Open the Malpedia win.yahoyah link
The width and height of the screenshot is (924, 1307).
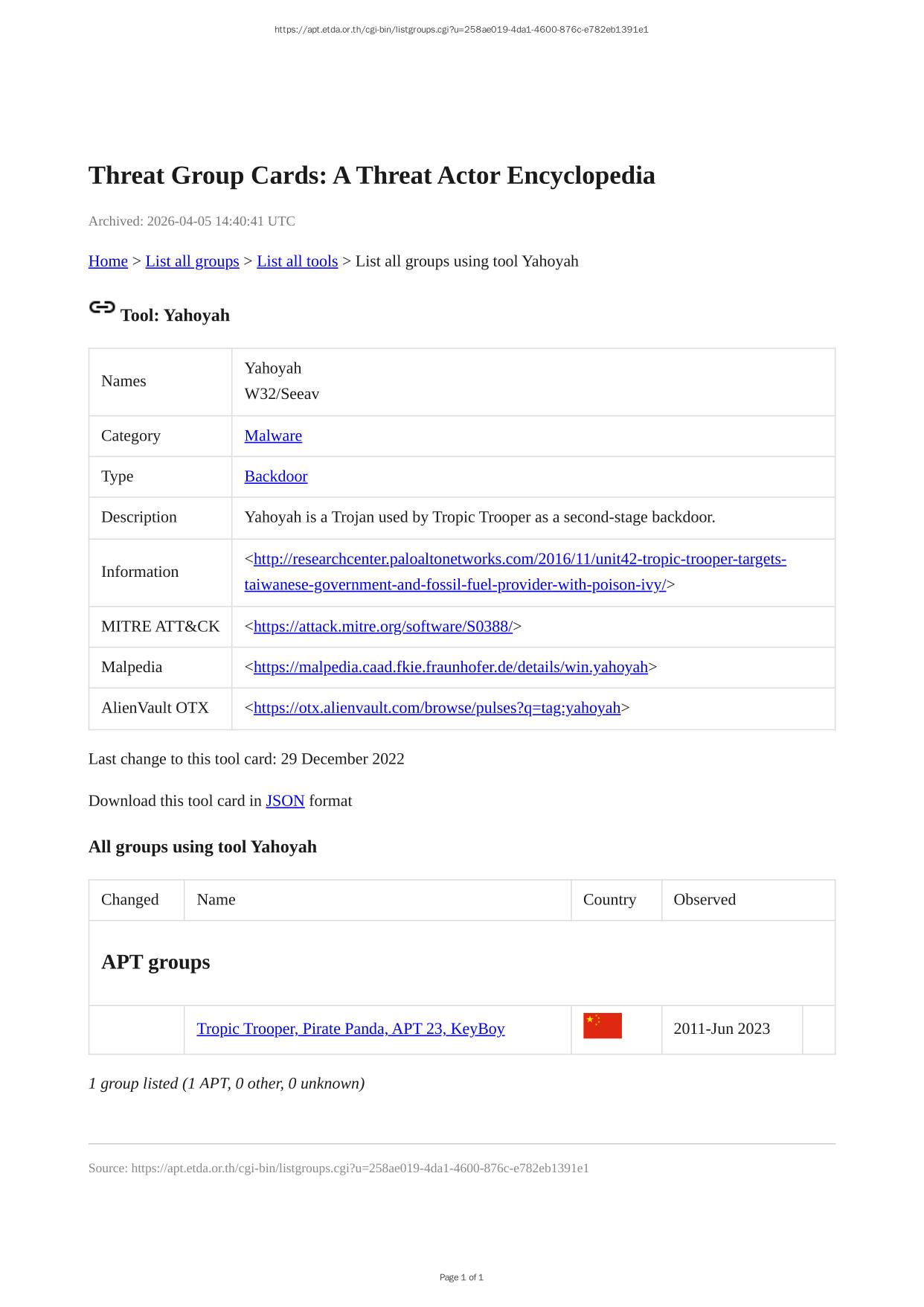click(x=450, y=667)
